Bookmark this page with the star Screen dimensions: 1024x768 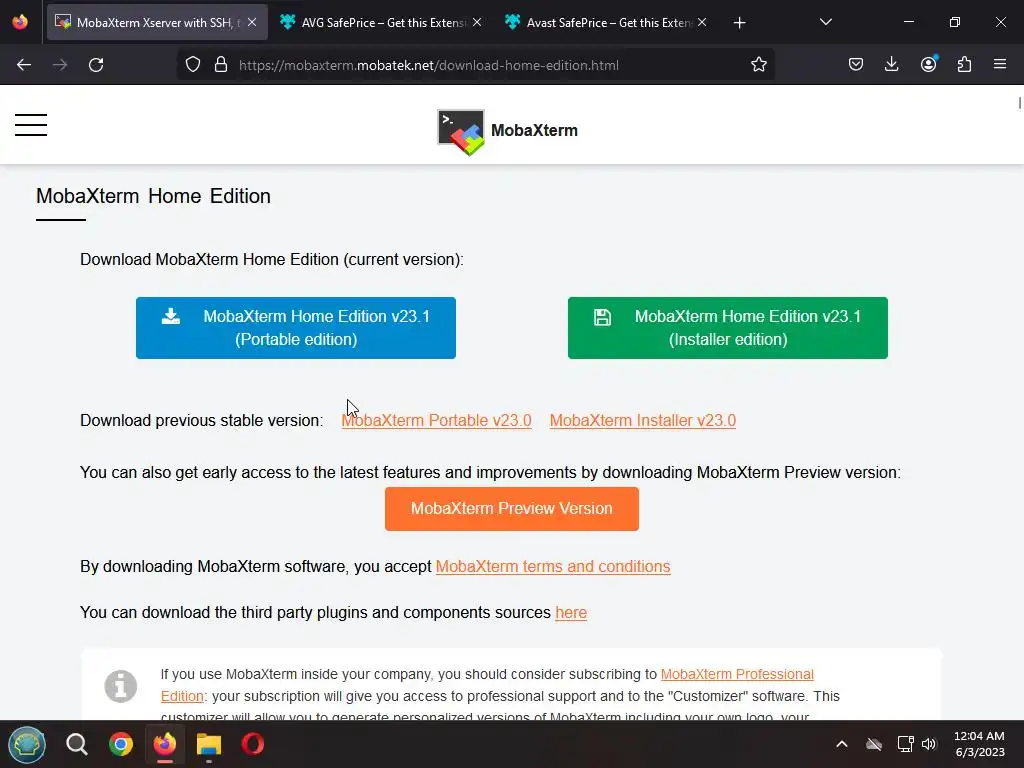tap(758, 65)
